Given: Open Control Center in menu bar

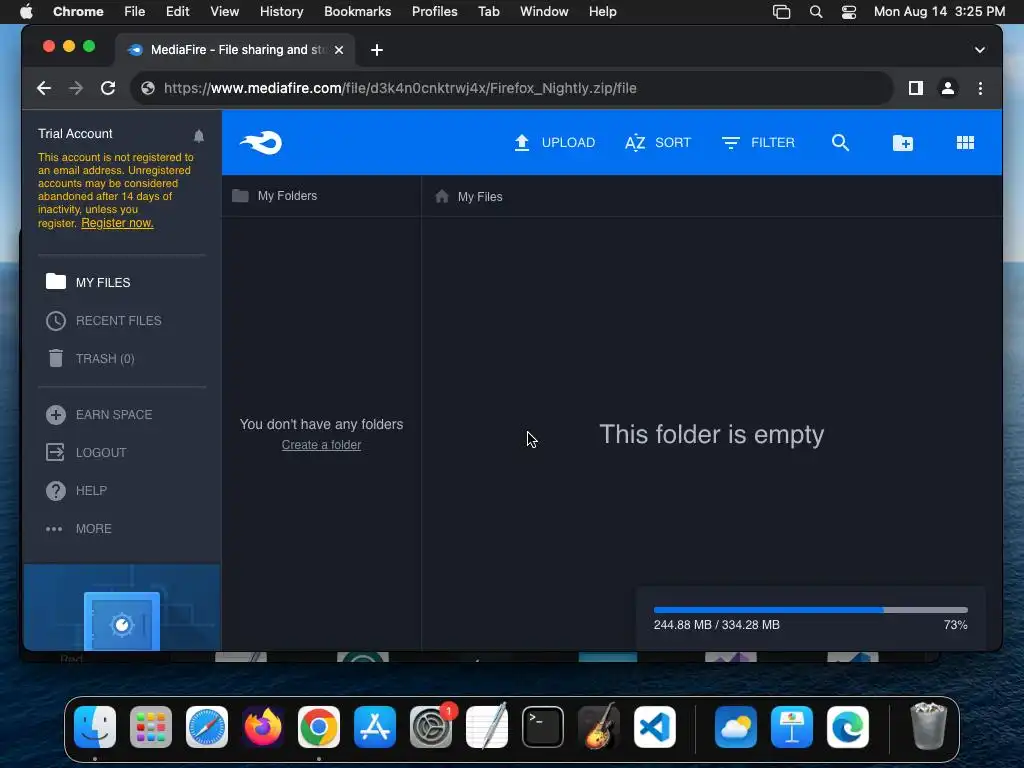Looking at the screenshot, I should coord(848,12).
